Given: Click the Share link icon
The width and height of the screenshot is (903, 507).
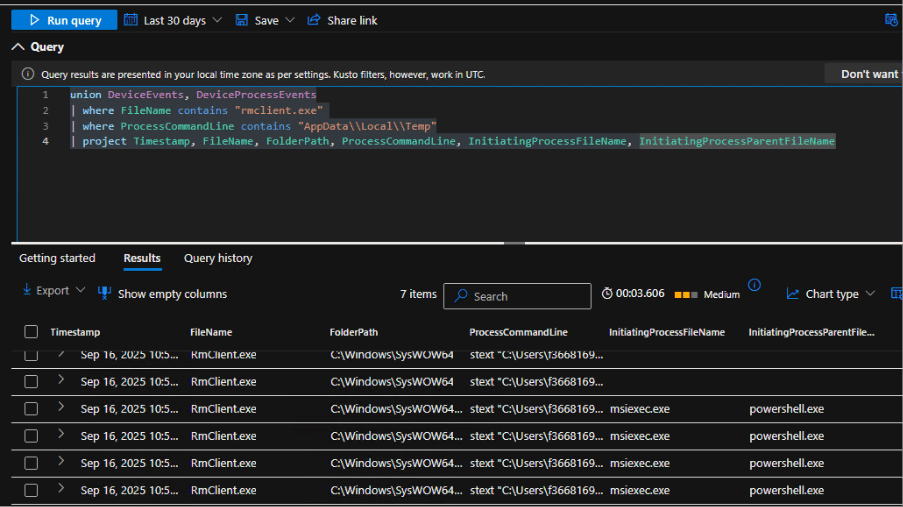Looking at the screenshot, I should 314,20.
